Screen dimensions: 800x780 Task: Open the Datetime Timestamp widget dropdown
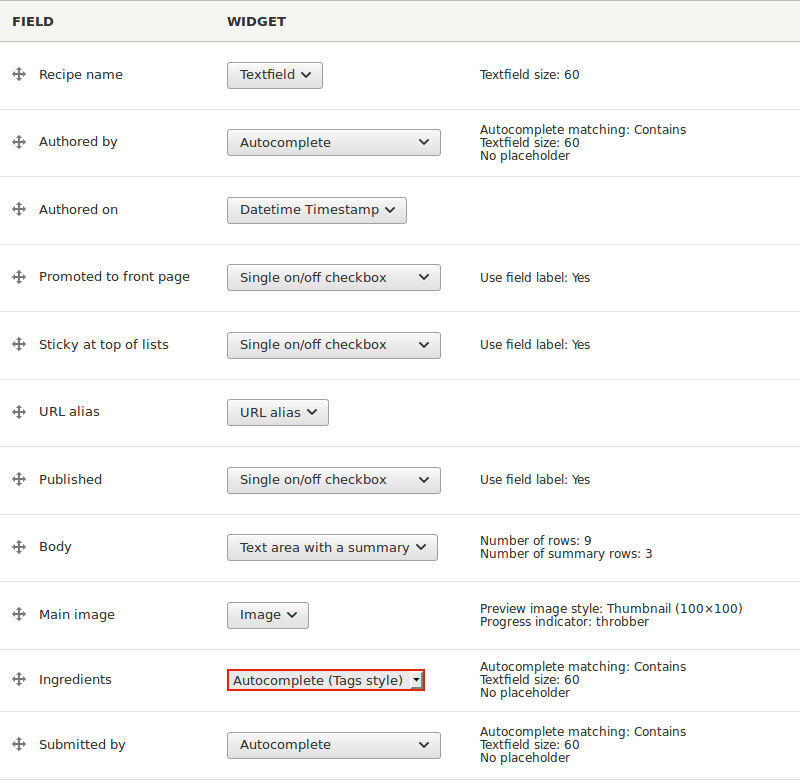point(316,210)
